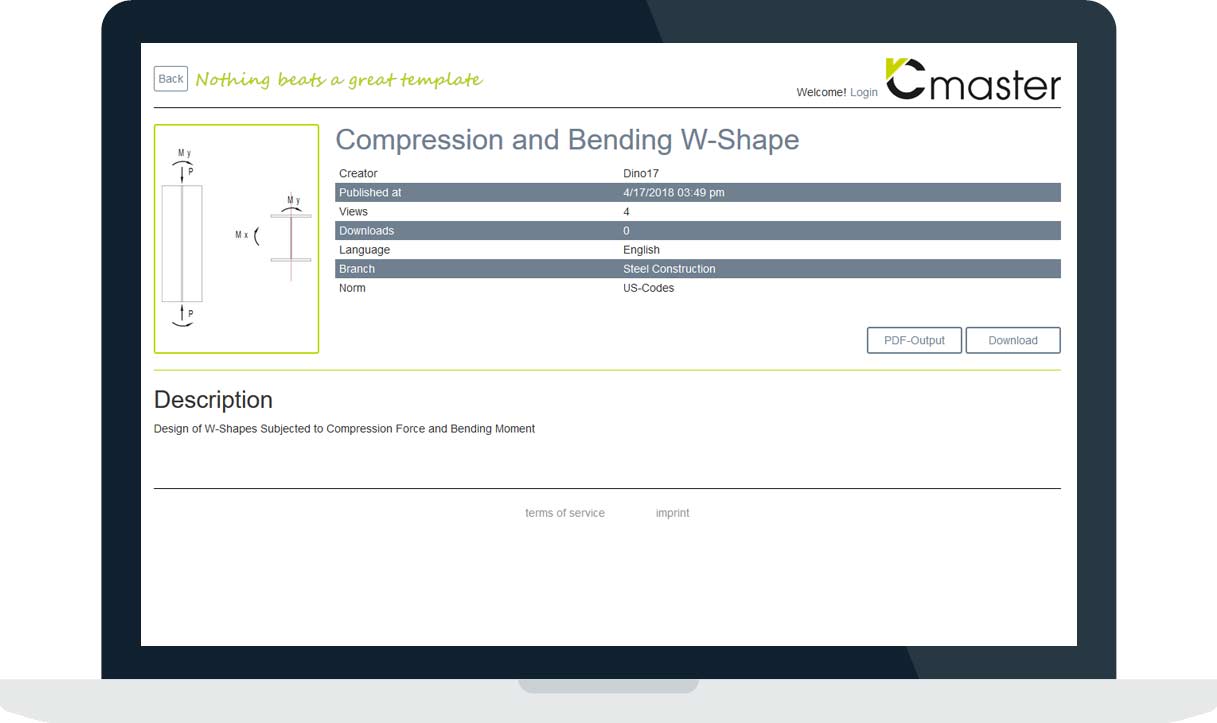Open the imprint link
1217x723 pixels.
click(672, 513)
